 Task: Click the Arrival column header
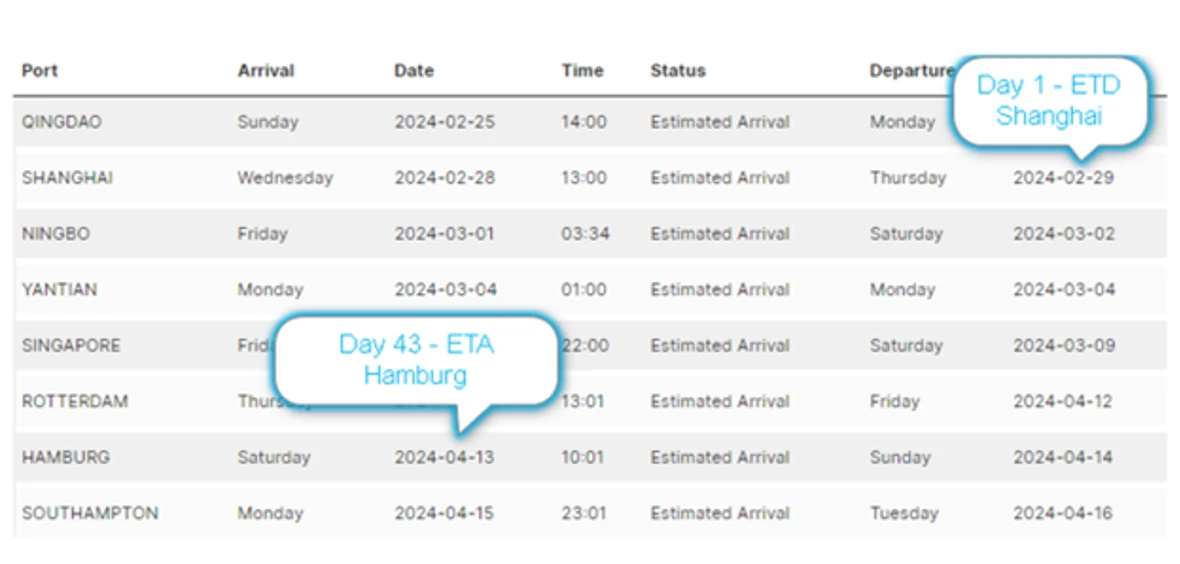click(x=264, y=71)
